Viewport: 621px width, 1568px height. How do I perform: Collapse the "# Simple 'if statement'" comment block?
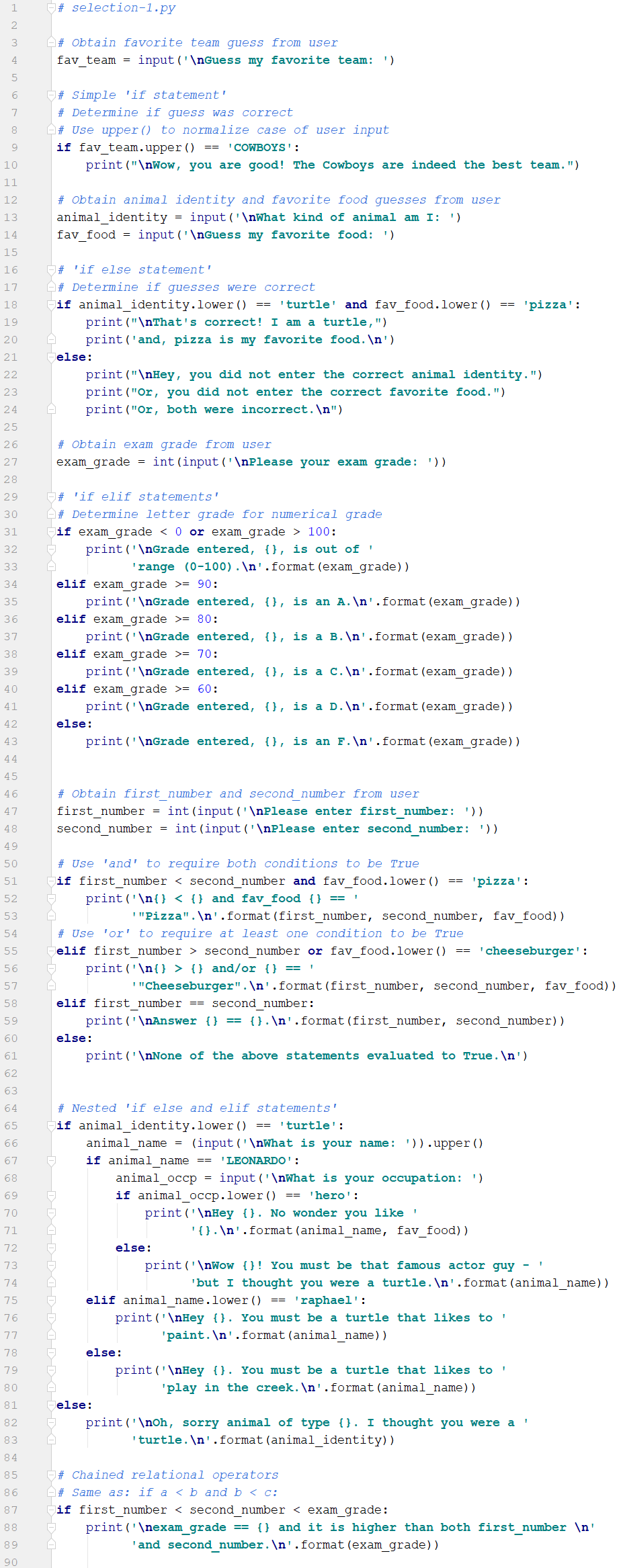click(x=51, y=95)
